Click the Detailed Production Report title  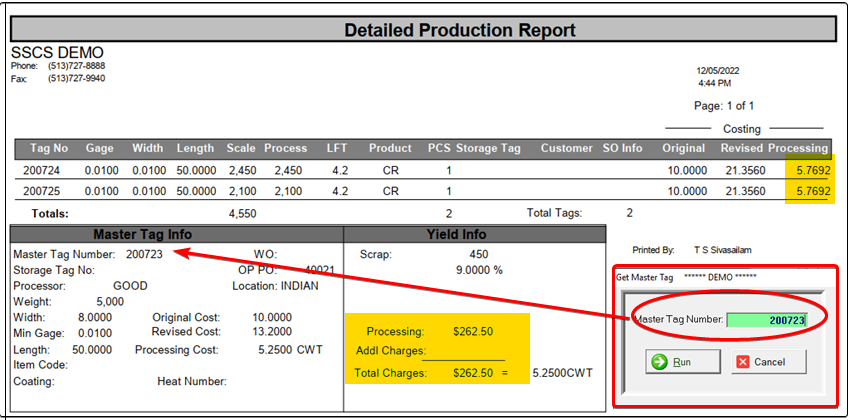pyautogui.click(x=460, y=30)
